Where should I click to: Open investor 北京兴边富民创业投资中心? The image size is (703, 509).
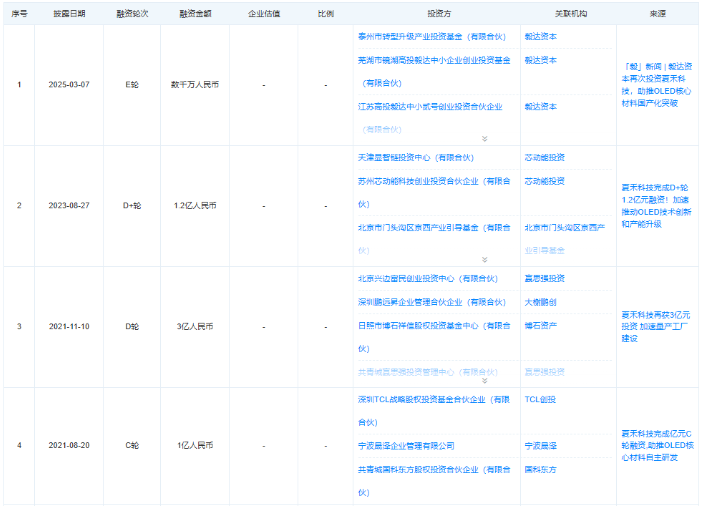427,279
